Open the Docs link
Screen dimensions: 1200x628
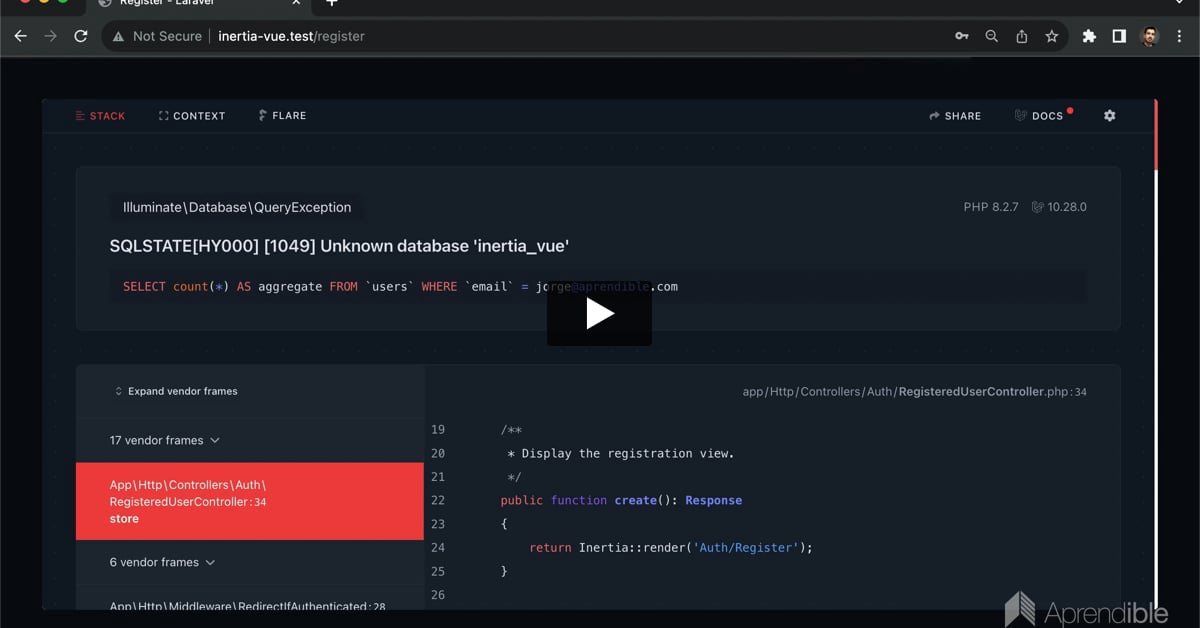tap(1039, 116)
